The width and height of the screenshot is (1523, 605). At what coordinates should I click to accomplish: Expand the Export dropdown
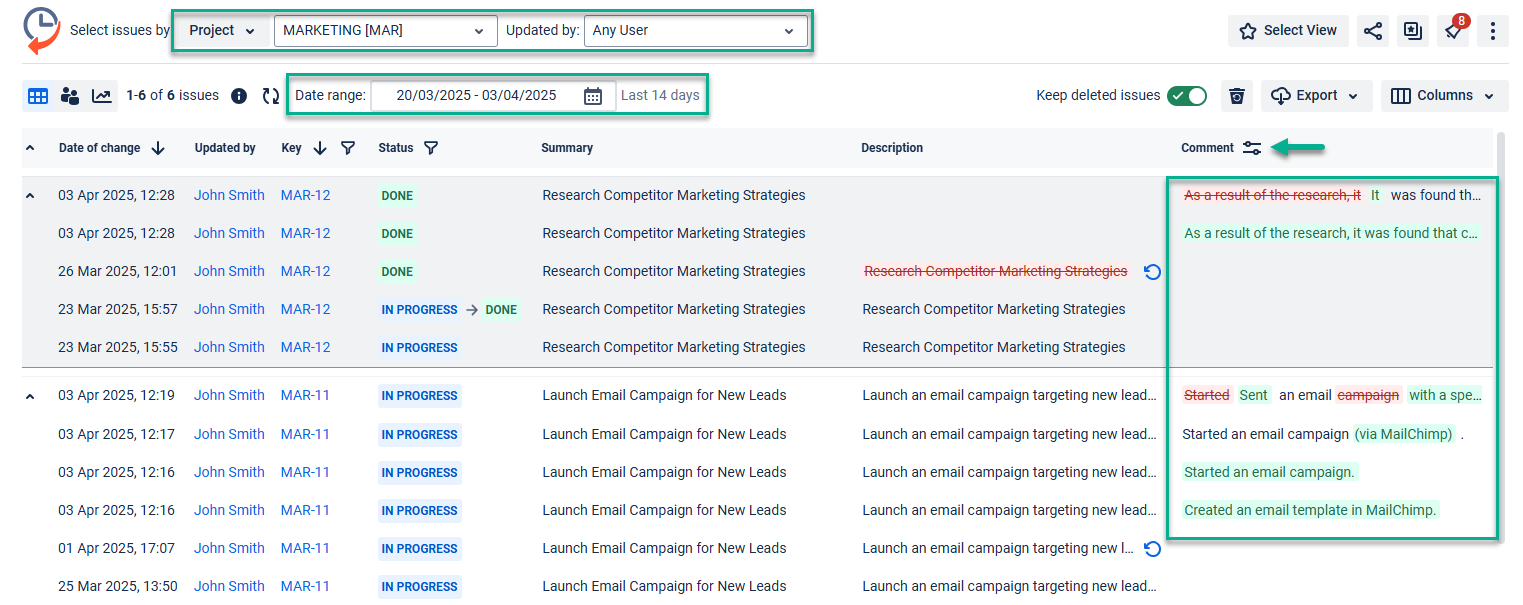click(1315, 96)
